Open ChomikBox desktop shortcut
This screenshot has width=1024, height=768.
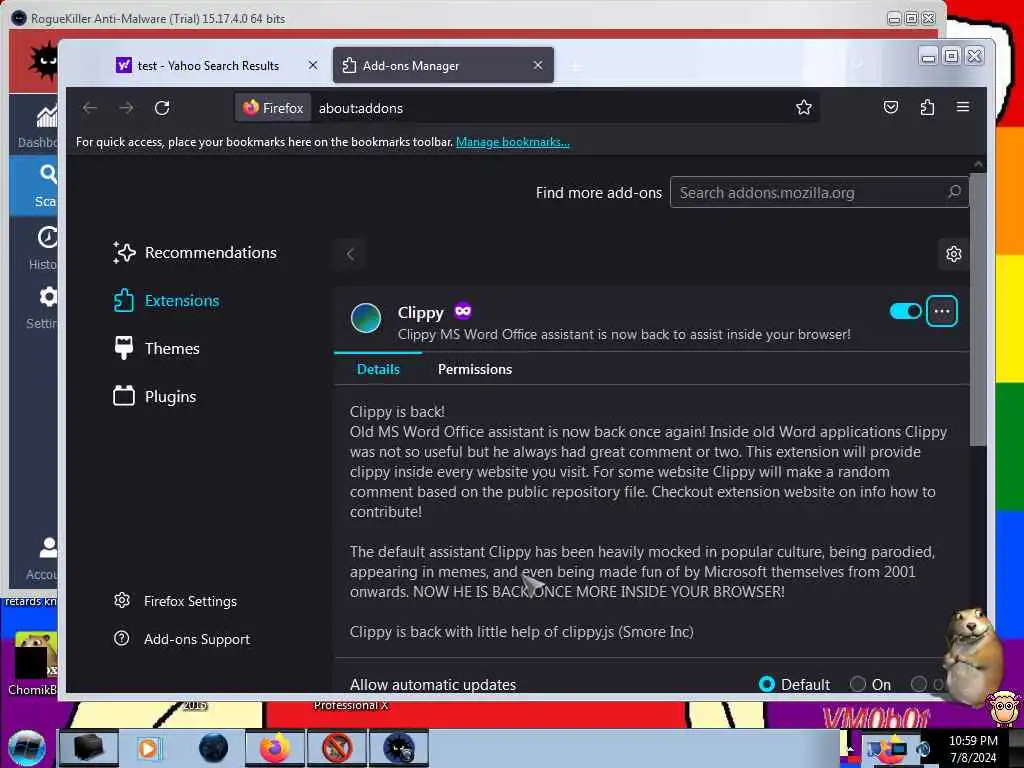tap(34, 663)
